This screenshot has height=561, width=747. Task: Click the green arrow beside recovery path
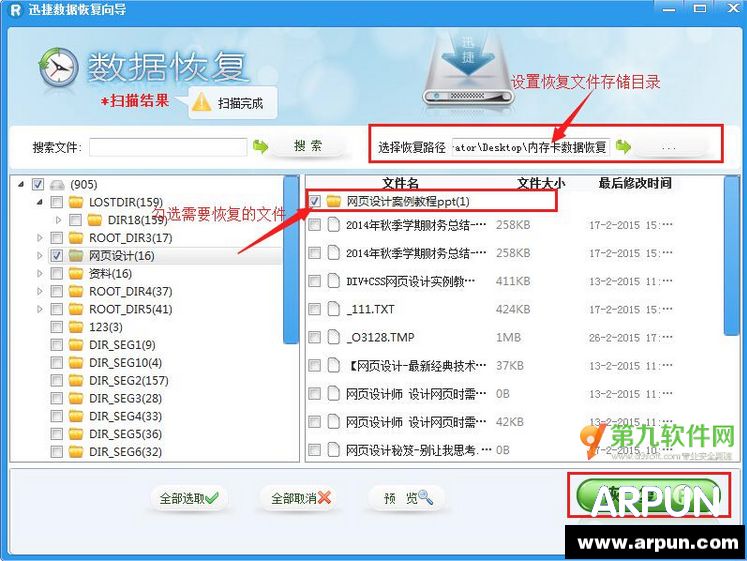(x=623, y=147)
